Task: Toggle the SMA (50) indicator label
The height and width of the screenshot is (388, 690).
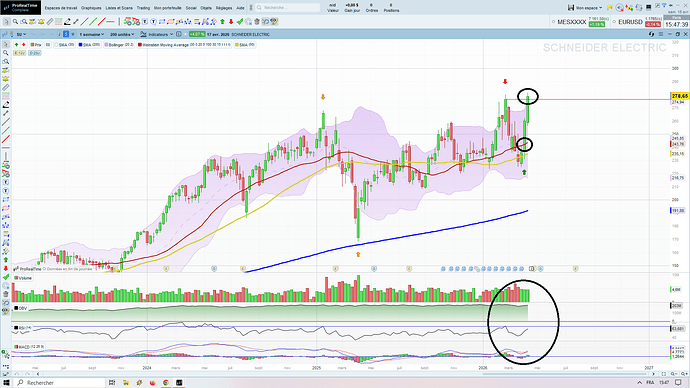Action: (x=245, y=45)
